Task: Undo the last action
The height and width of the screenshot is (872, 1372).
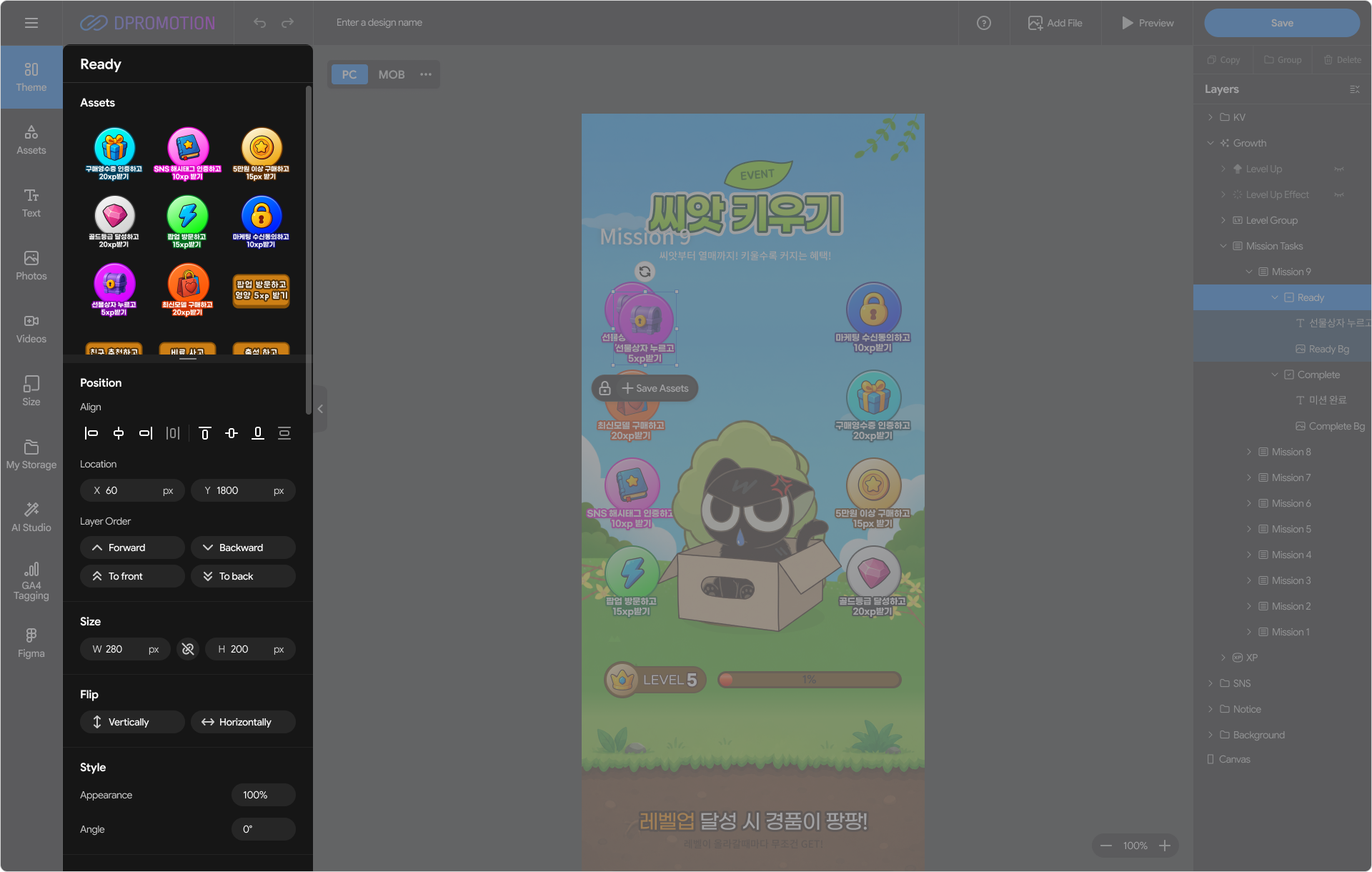Action: click(x=259, y=23)
